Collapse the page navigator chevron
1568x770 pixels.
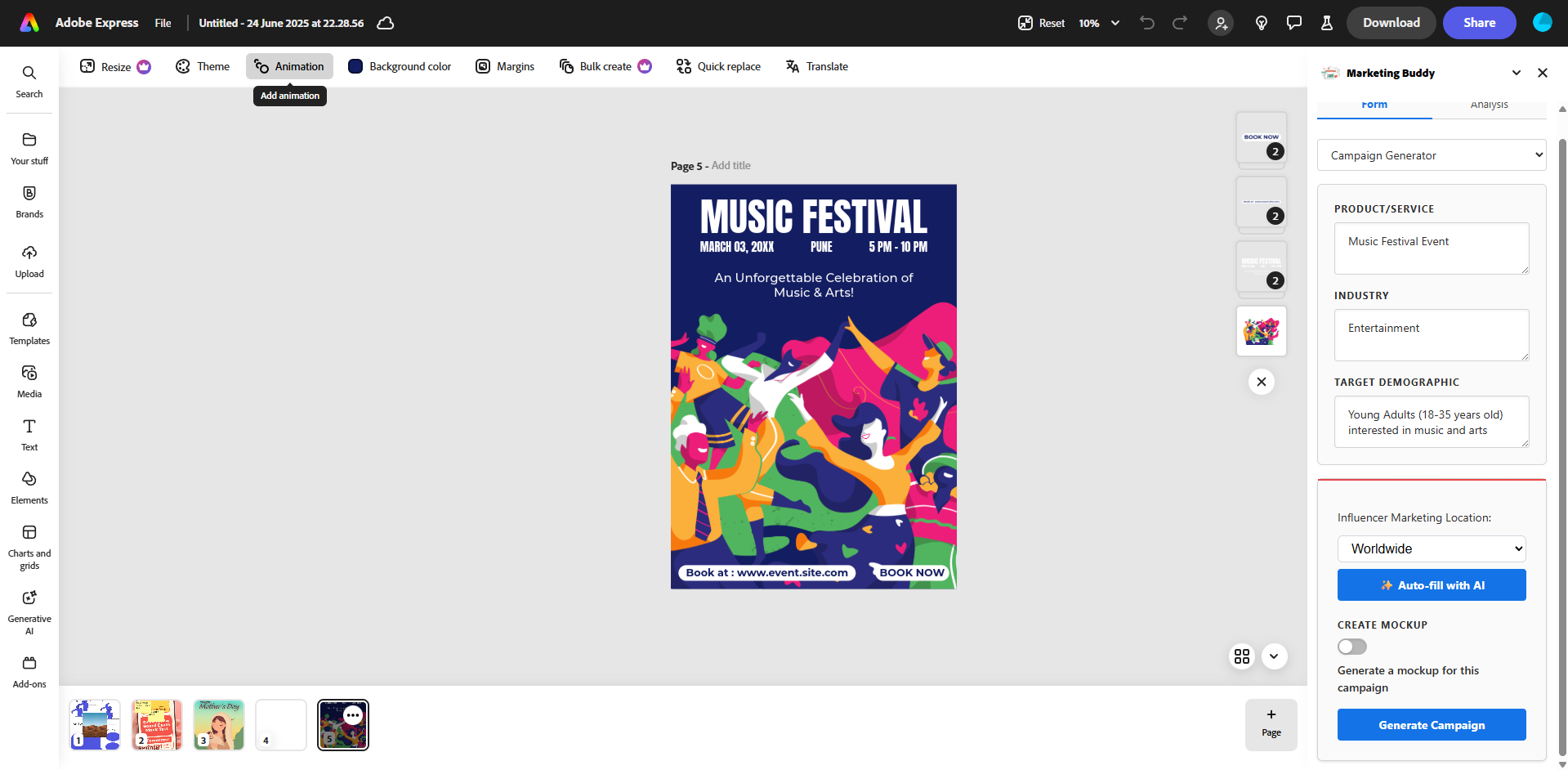point(1274,656)
